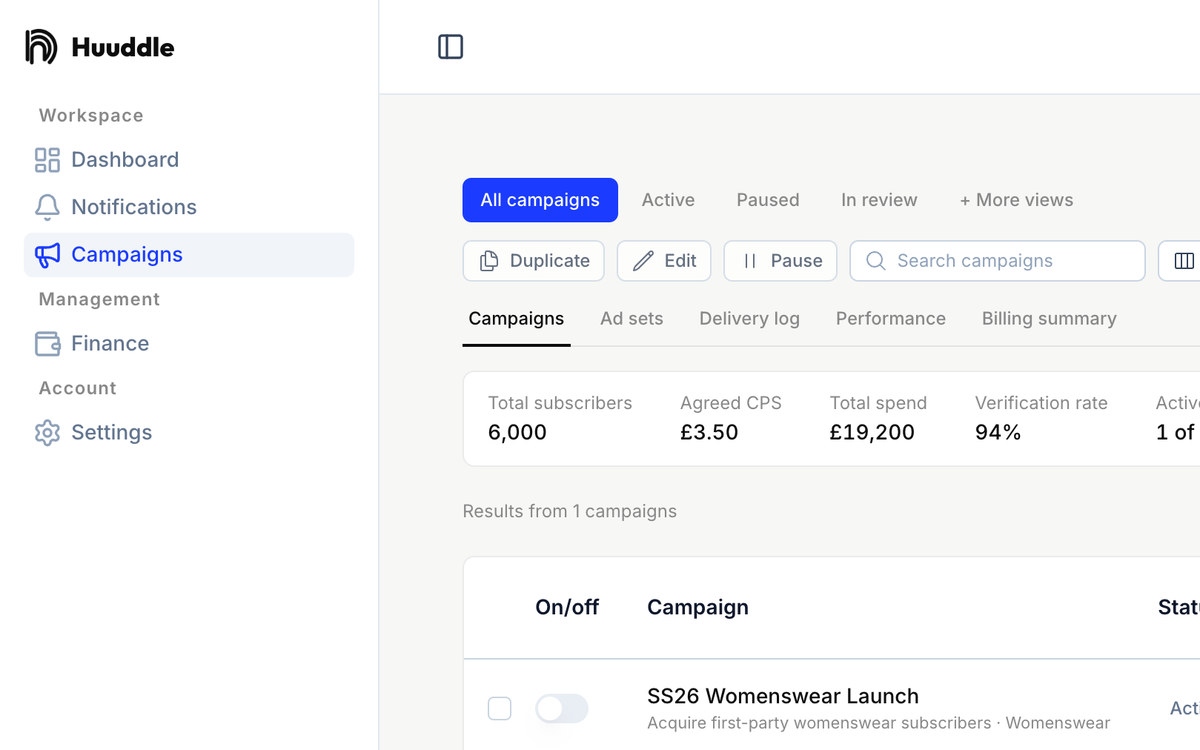
Task: Toggle the sidebar panel icon
Action: tap(451, 47)
